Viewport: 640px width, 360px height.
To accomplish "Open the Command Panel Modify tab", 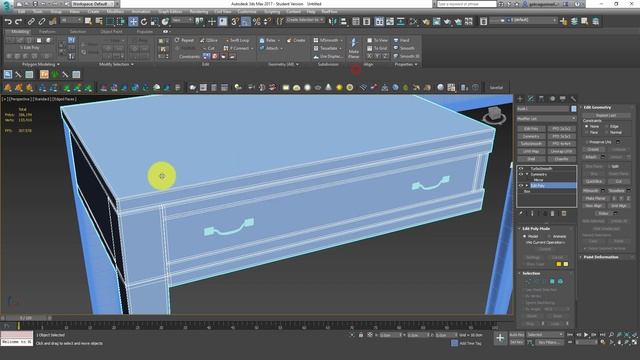I will (531, 99).
